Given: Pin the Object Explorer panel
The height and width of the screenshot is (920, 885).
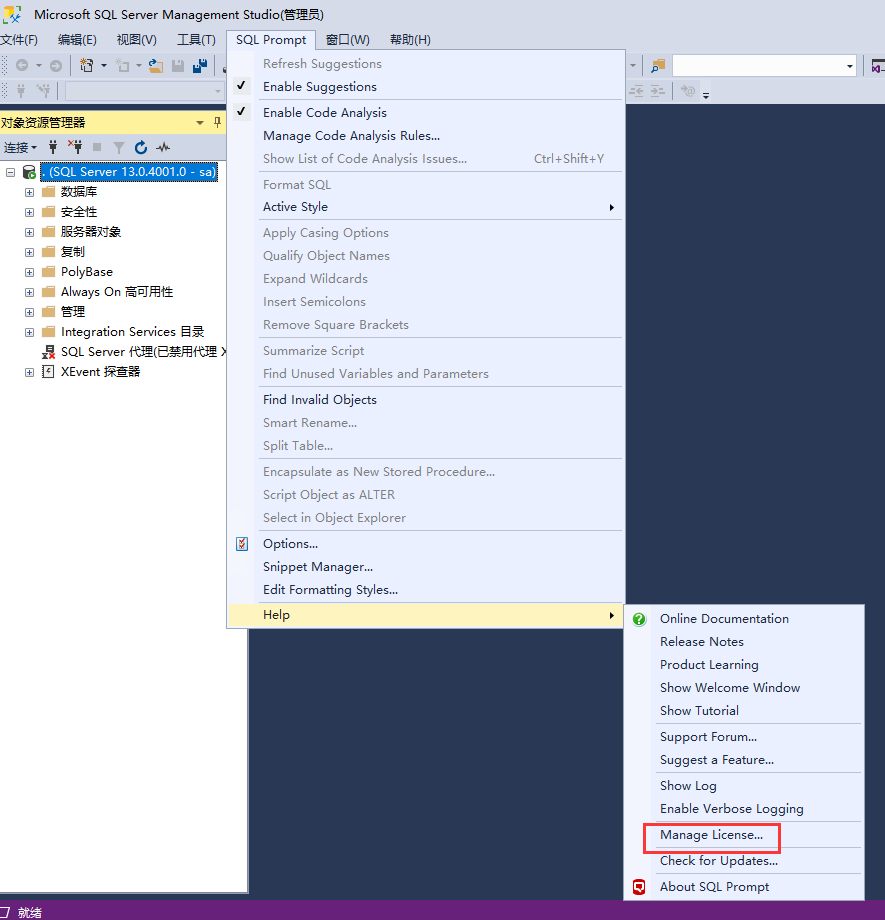Looking at the screenshot, I should [218, 122].
